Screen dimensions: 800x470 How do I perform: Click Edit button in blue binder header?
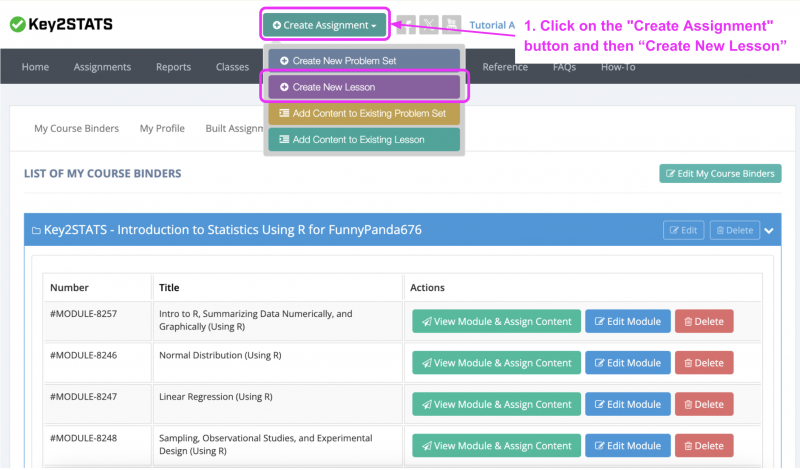point(683,230)
